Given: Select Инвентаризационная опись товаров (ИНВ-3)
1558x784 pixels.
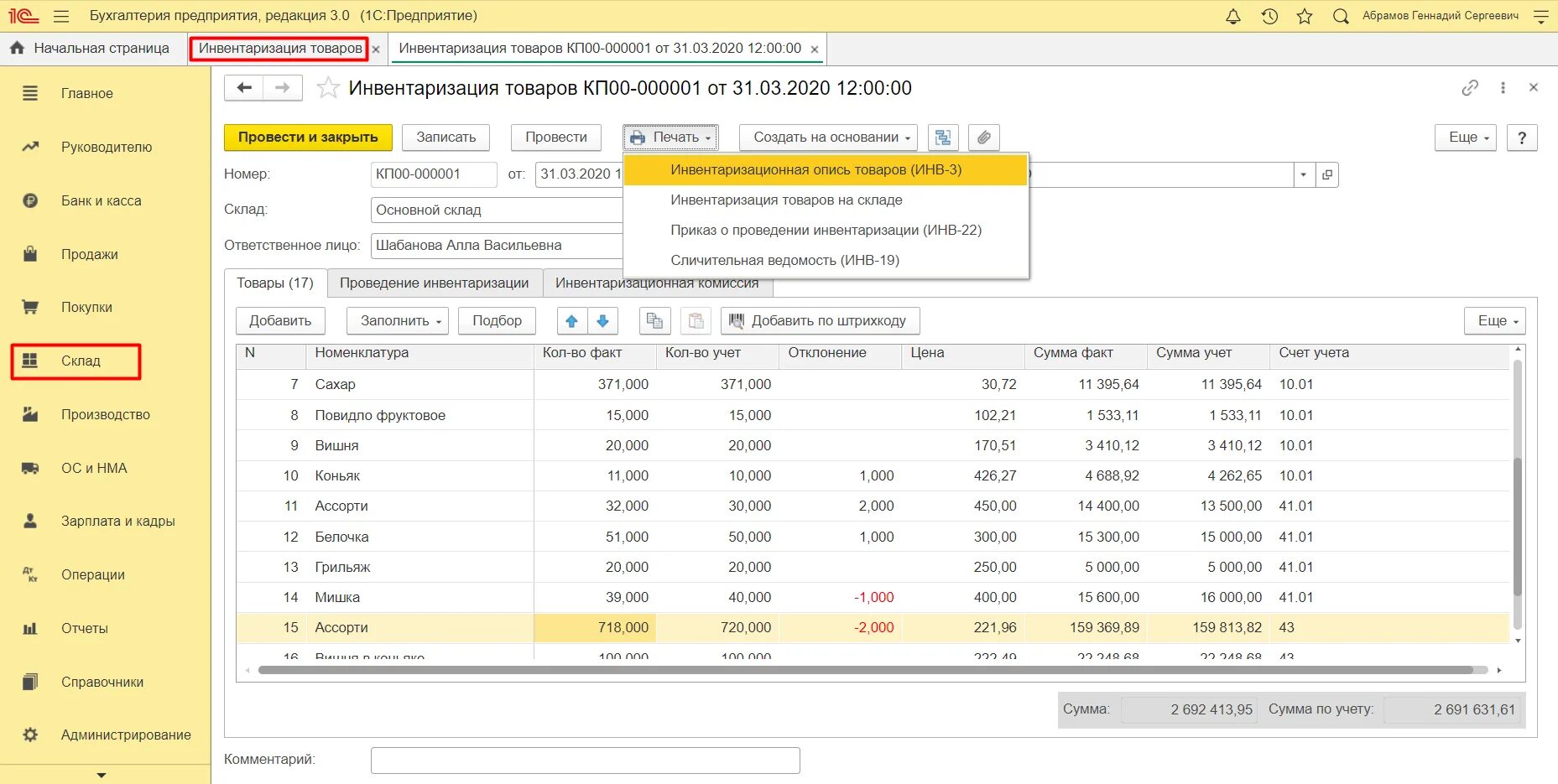Looking at the screenshot, I should click(x=826, y=170).
